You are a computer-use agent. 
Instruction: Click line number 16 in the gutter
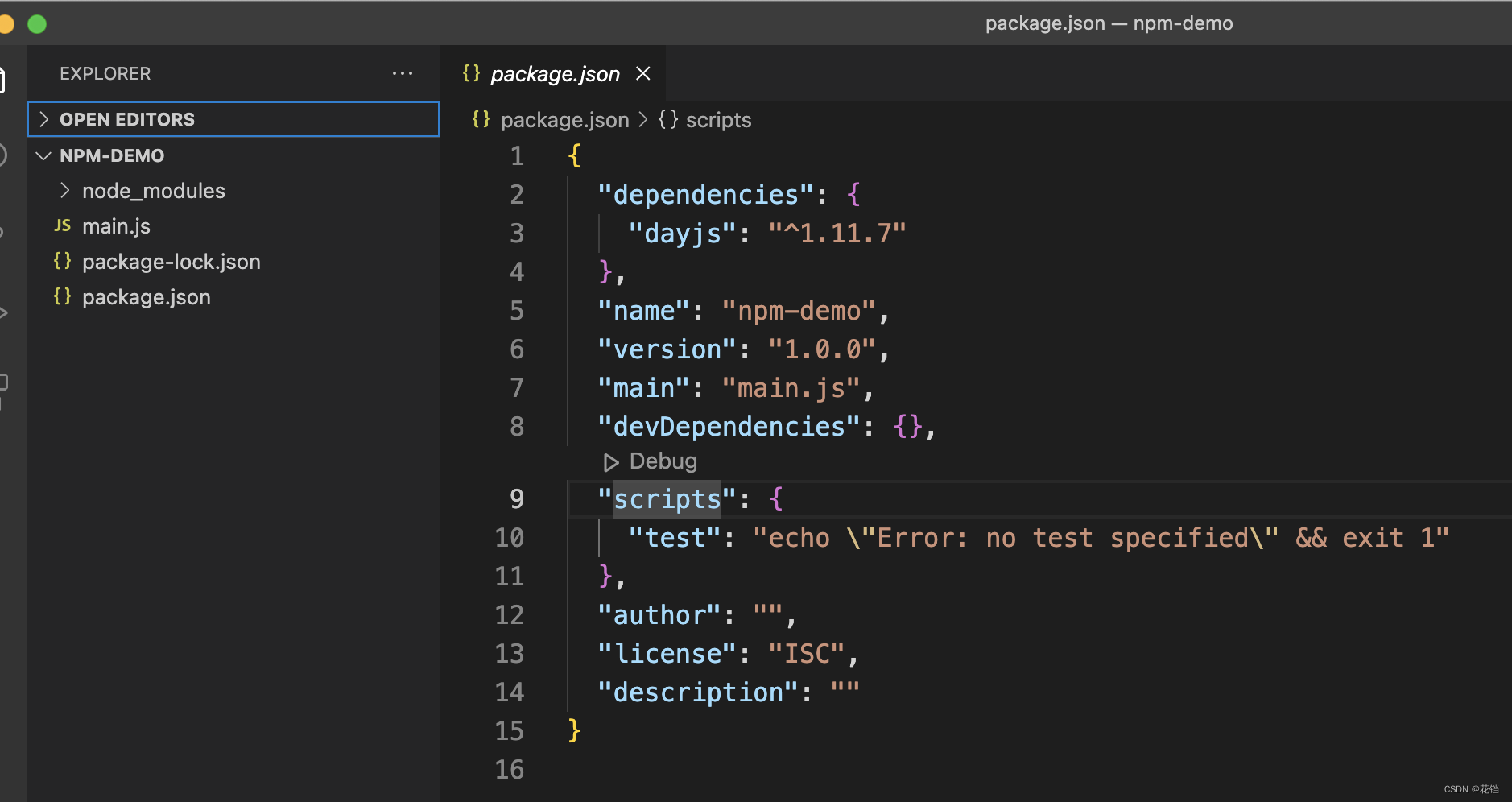(509, 770)
